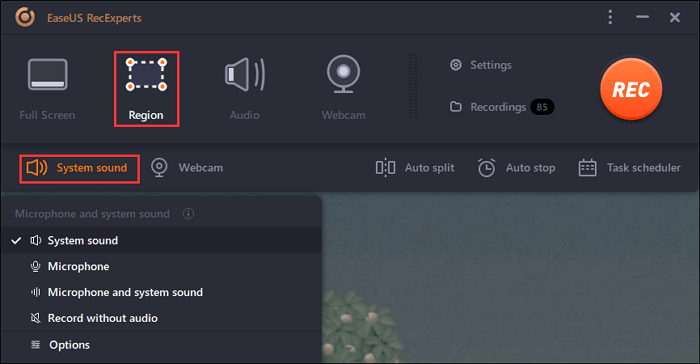Open the Recordings folder icon
Viewport: 700px width, 364px height.
(x=455, y=107)
